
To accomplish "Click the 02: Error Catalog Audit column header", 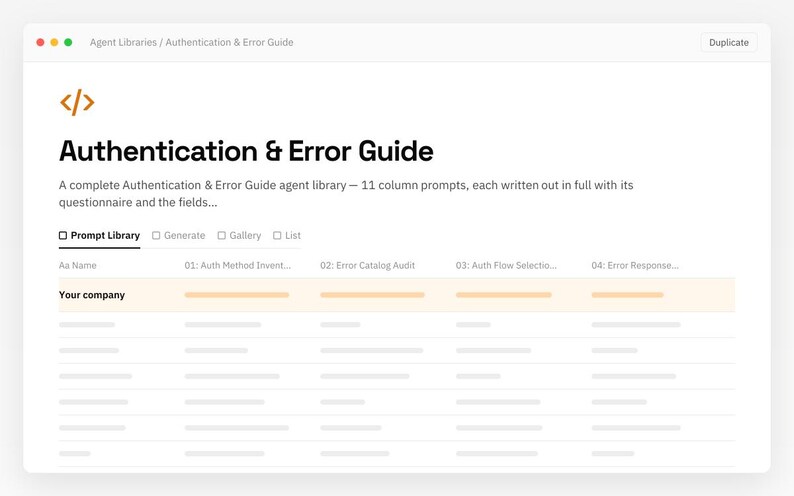I will tap(367, 265).
